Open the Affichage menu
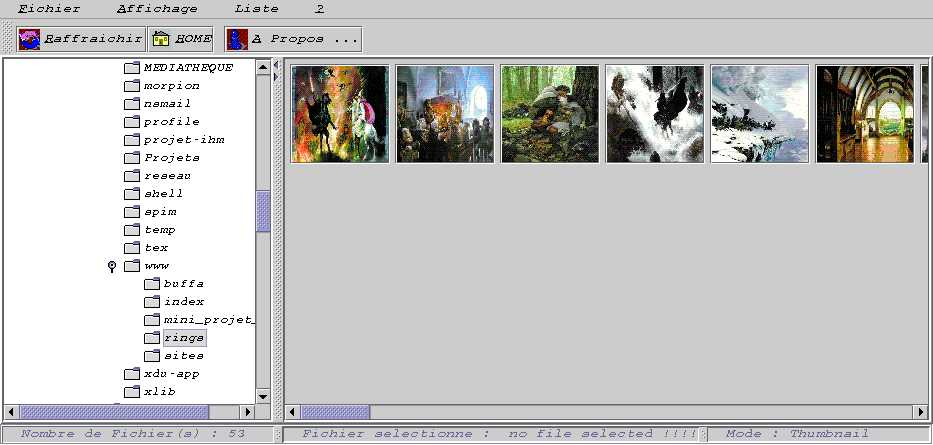Image resolution: width=933 pixels, height=445 pixels. tap(157, 8)
